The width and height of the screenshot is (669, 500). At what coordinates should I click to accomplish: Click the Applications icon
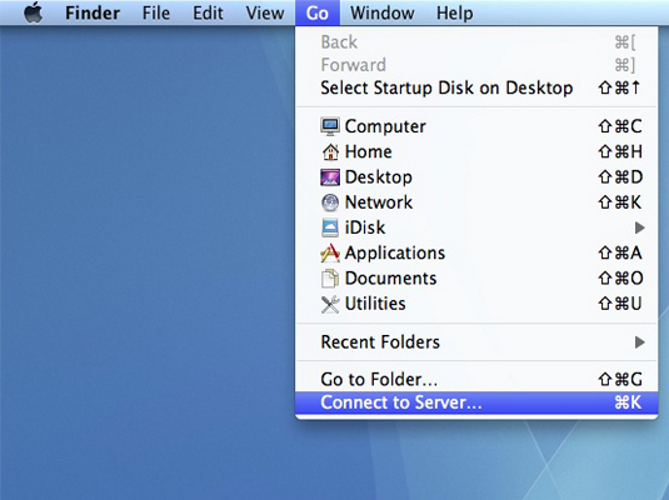(x=330, y=253)
